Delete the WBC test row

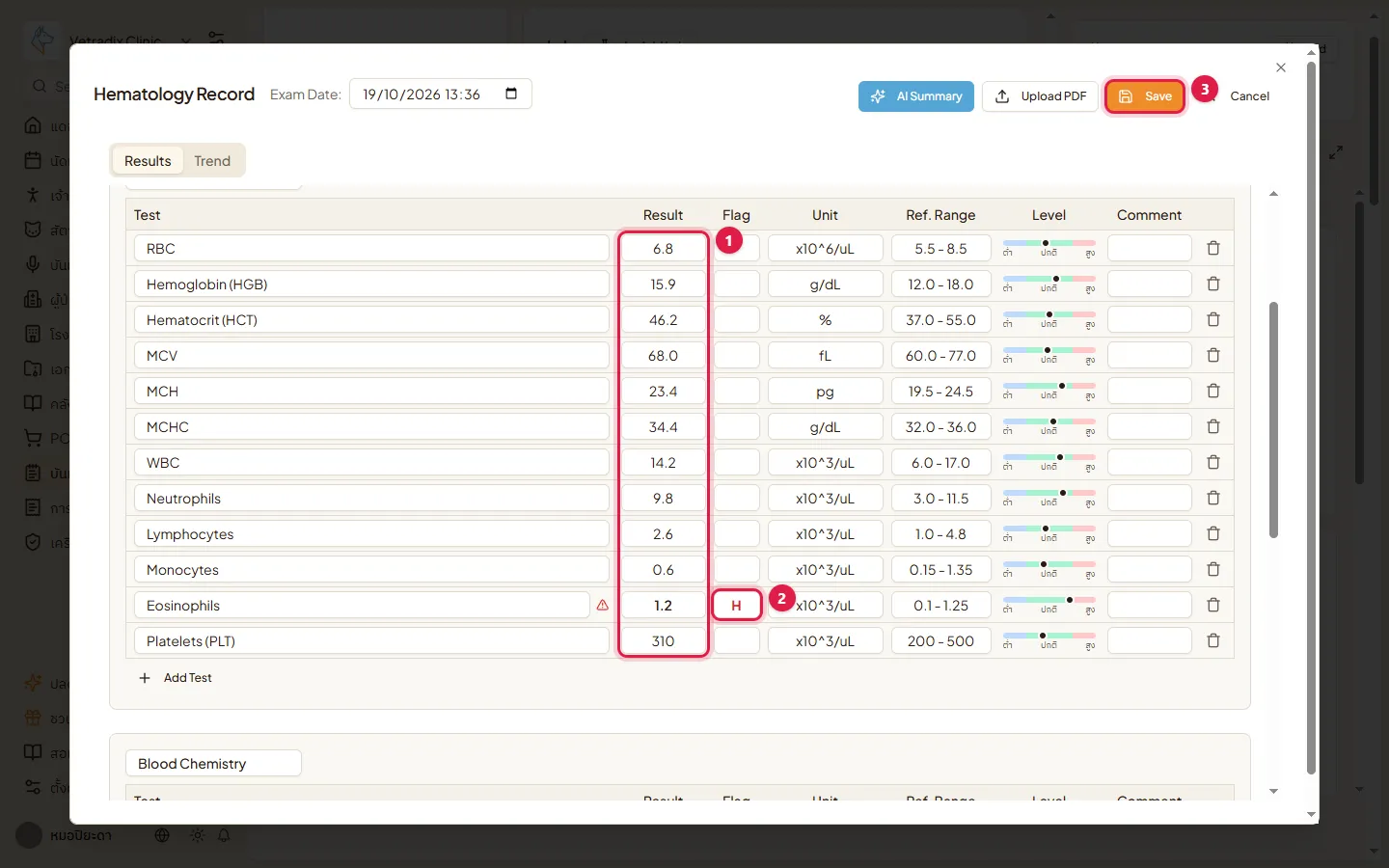pos(1213,462)
